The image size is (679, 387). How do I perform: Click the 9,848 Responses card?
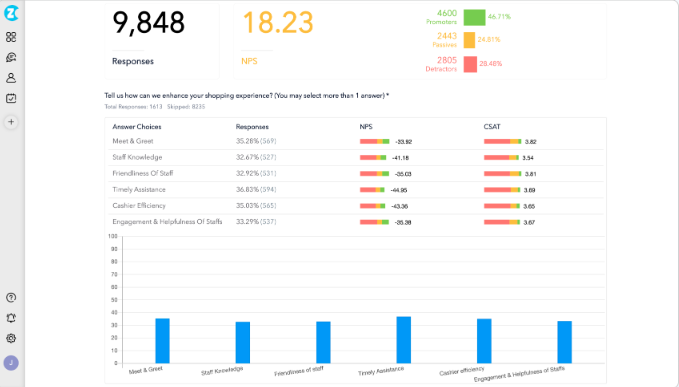tap(162, 41)
